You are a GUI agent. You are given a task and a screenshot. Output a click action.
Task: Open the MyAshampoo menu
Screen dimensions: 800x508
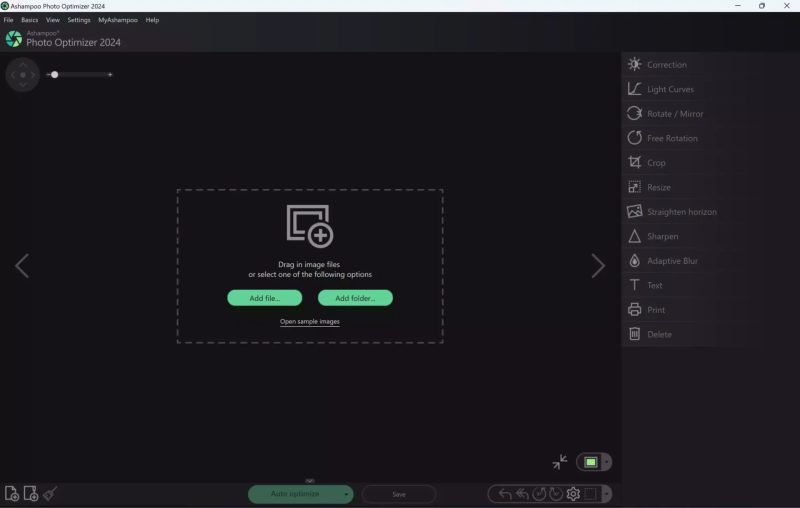point(116,20)
